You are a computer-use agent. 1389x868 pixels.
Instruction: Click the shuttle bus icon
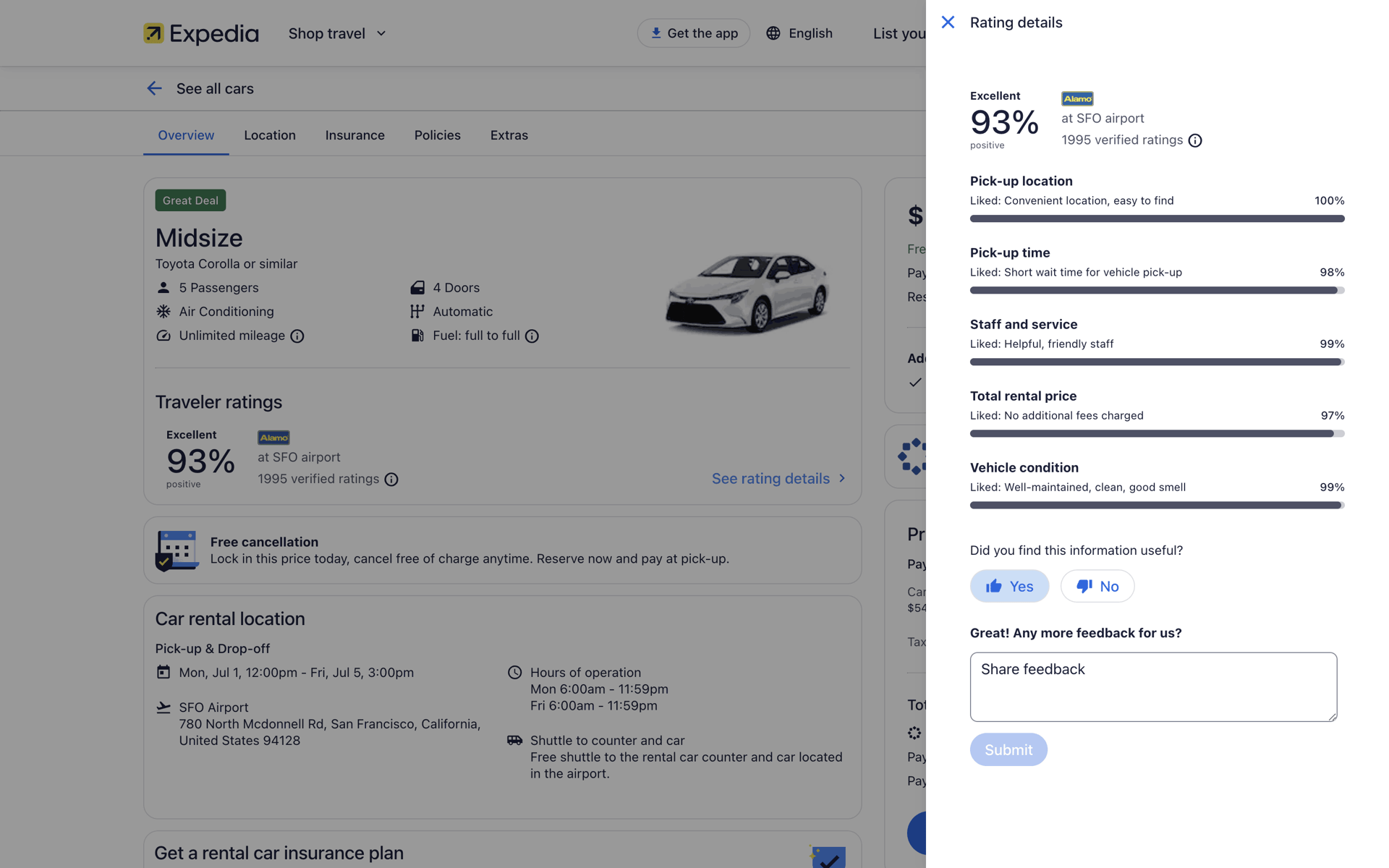pyautogui.click(x=514, y=741)
